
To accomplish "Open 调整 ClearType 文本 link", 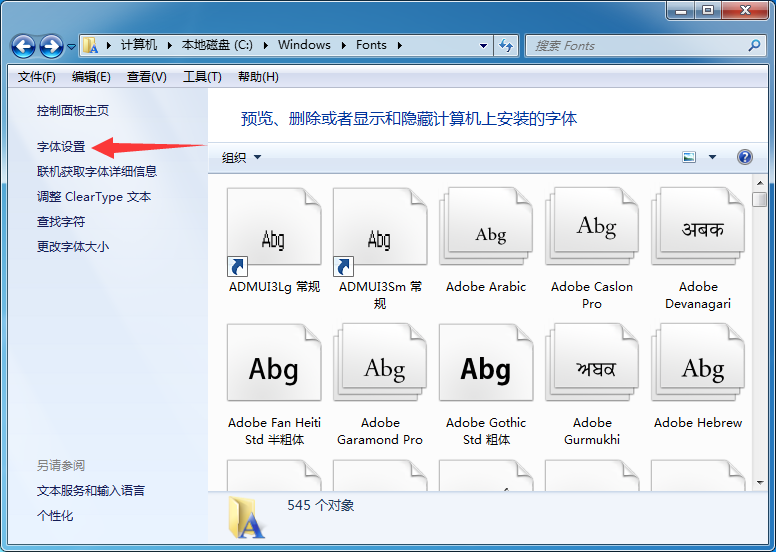I will tap(94, 197).
